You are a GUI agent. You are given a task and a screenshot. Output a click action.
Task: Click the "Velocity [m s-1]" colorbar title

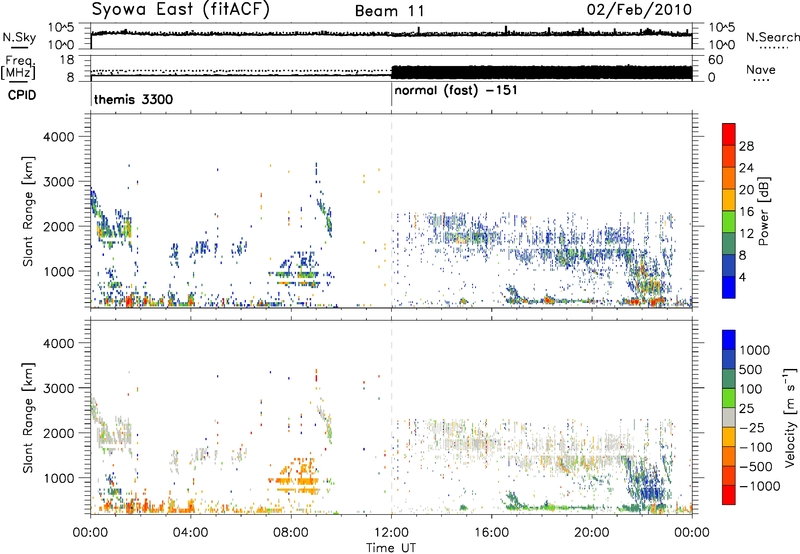(790, 417)
